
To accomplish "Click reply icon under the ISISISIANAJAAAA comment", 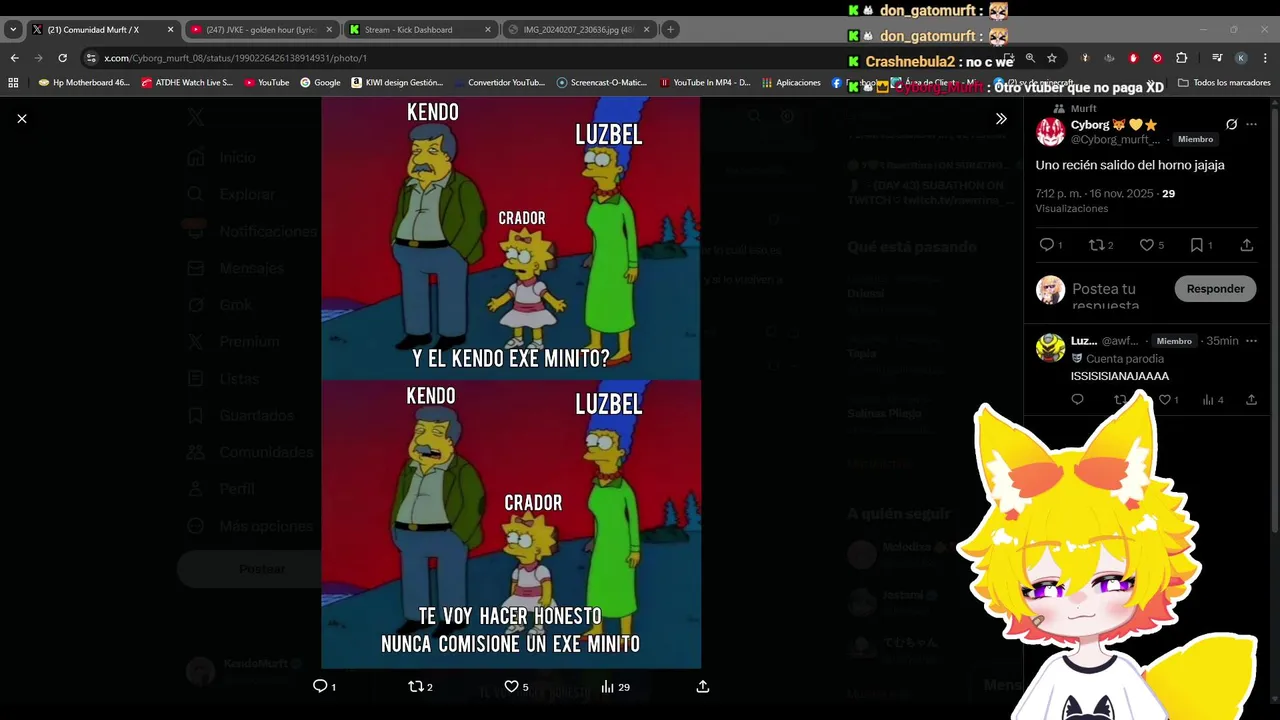I will (1077, 400).
